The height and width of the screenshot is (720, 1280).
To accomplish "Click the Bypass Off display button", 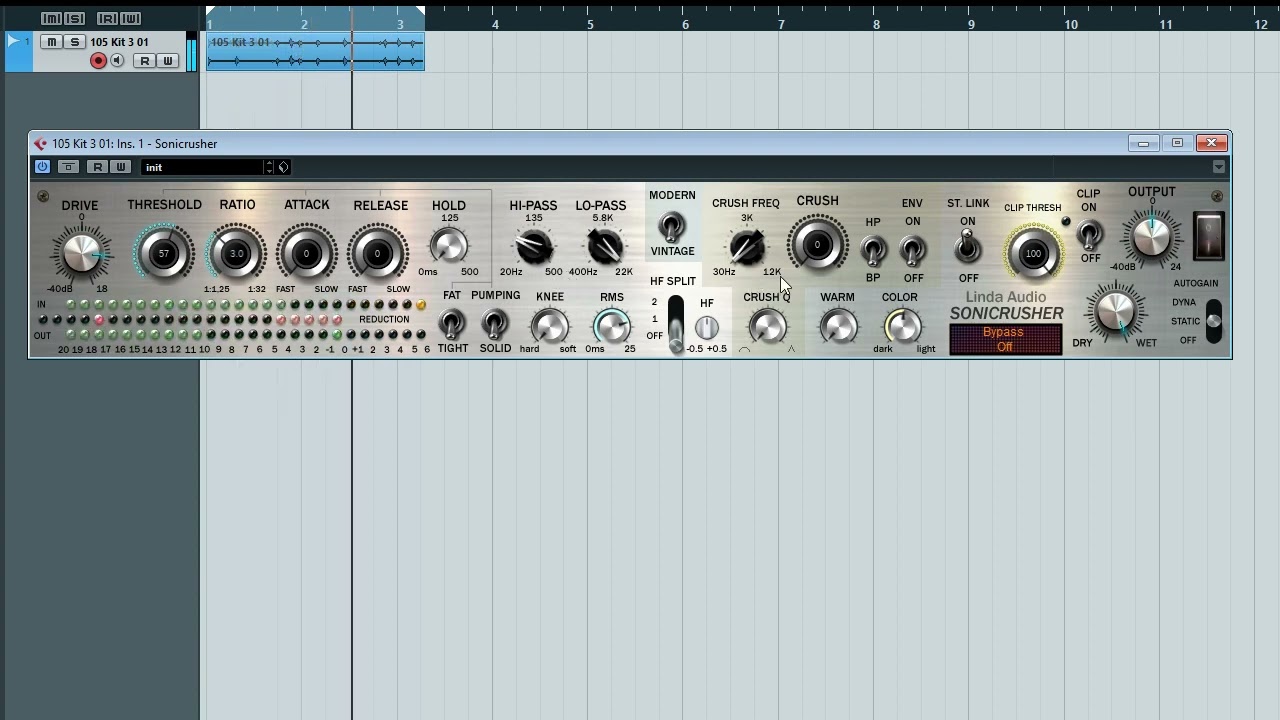I will pyautogui.click(x=1005, y=339).
